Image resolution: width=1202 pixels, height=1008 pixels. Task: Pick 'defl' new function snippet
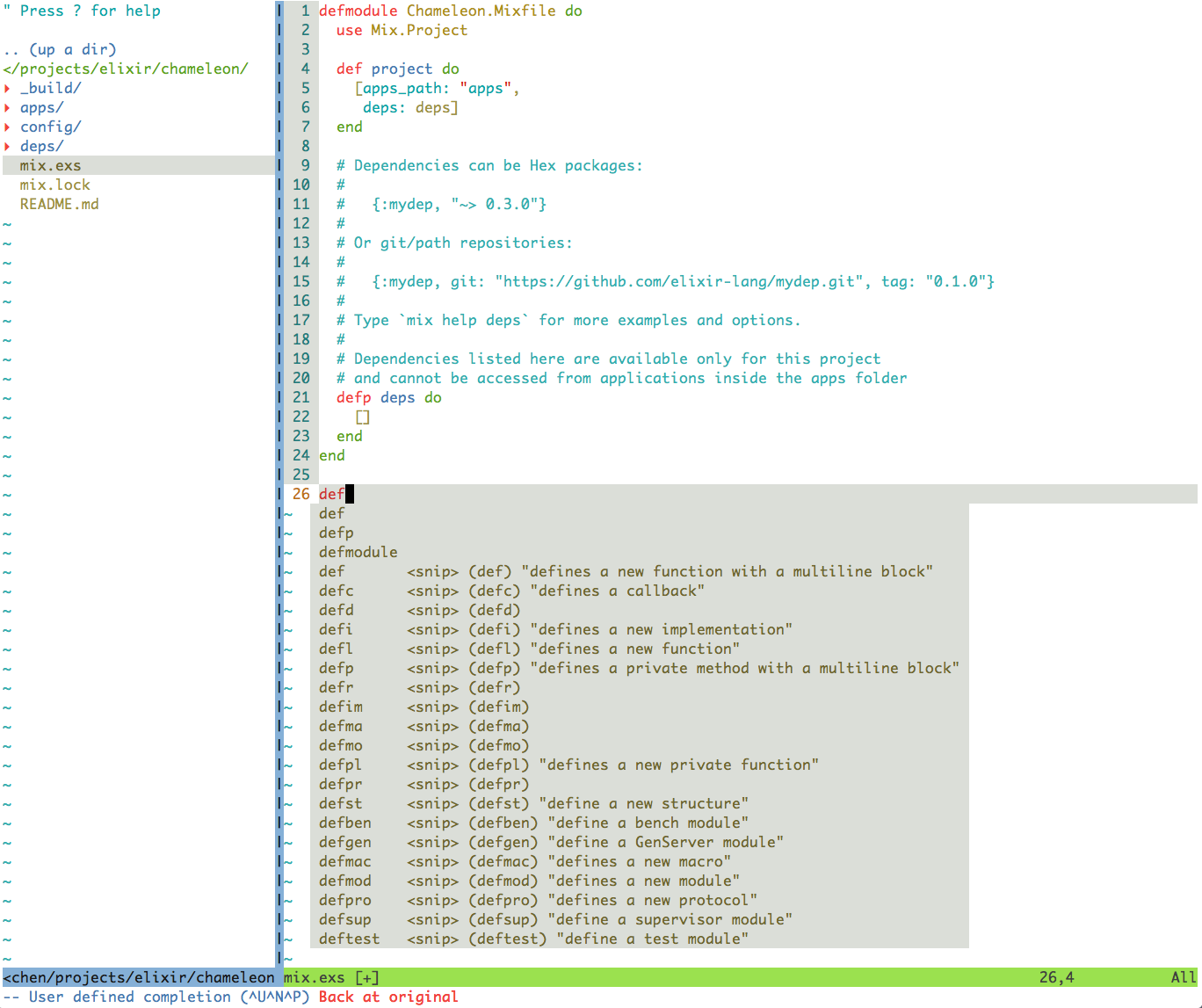[x=640, y=649]
